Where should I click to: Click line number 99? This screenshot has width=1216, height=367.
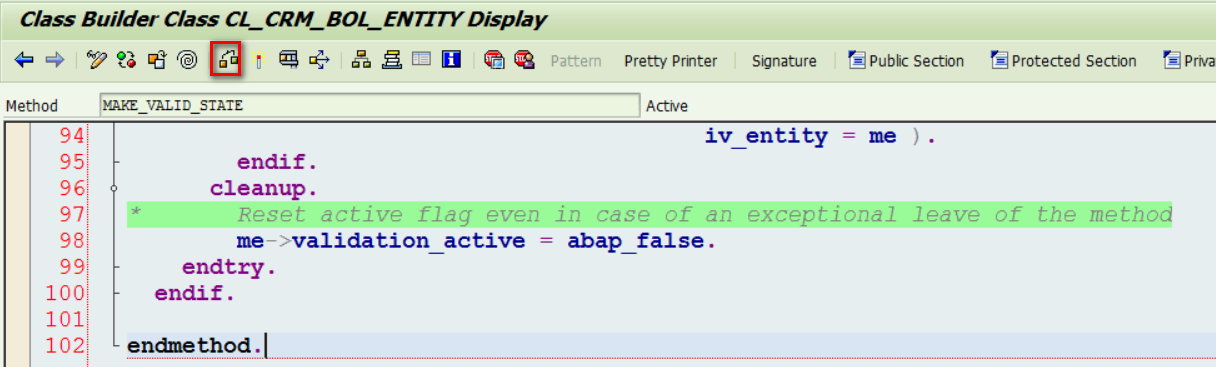click(71, 267)
